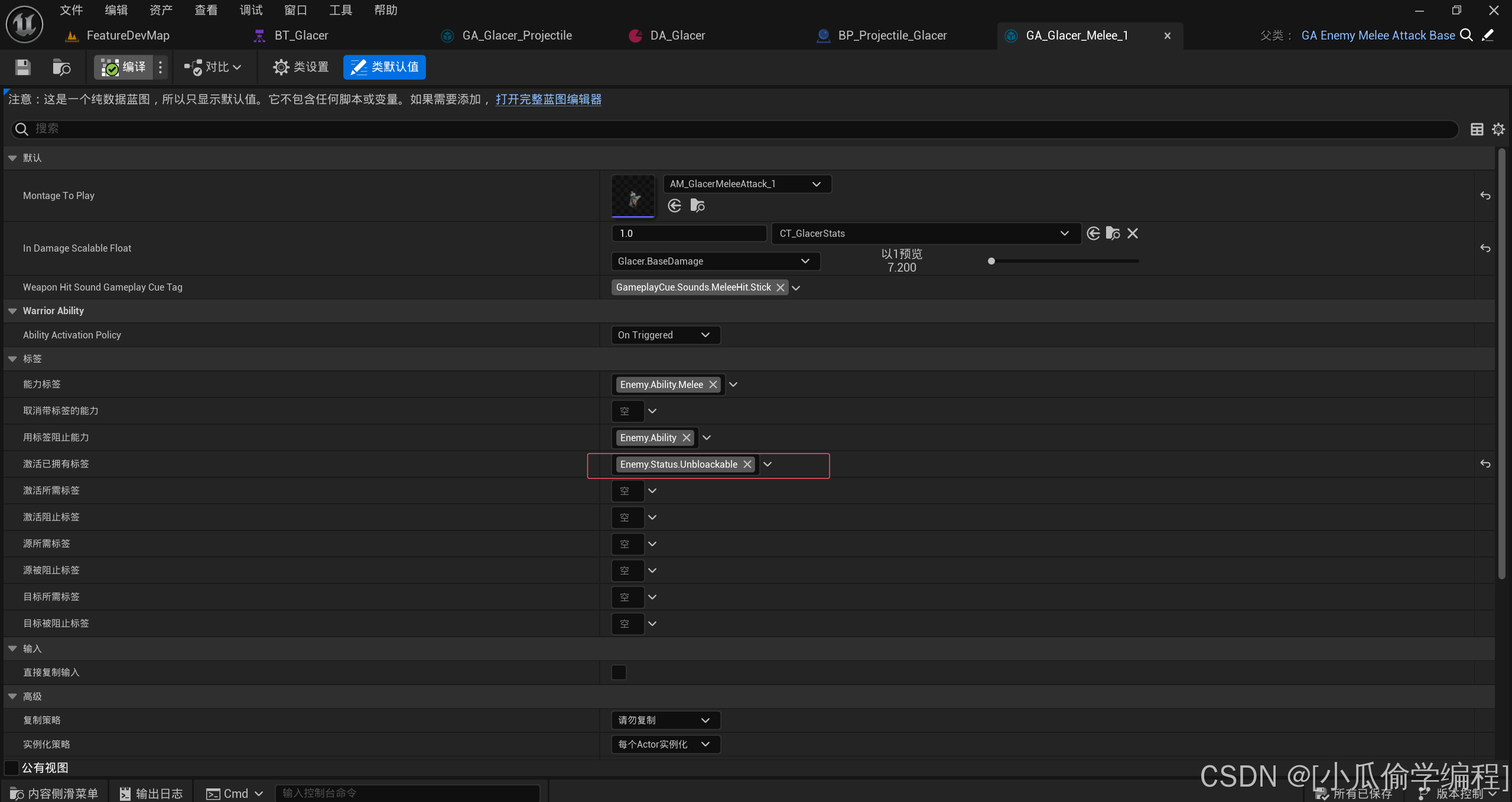
Task: Open details view settings gear icon
Action: (1498, 129)
